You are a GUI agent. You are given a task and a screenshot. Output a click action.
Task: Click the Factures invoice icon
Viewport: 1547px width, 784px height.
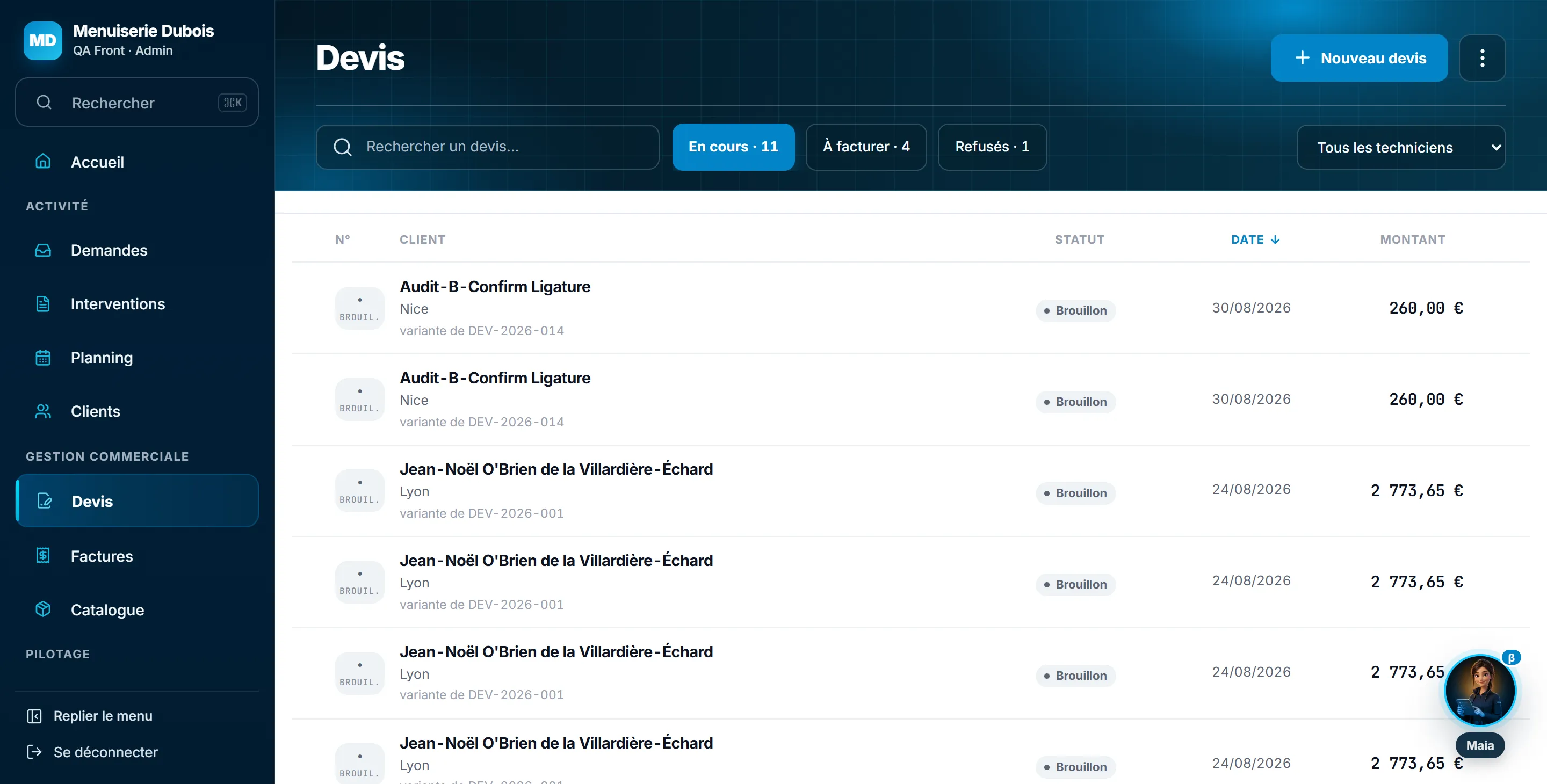(43, 556)
